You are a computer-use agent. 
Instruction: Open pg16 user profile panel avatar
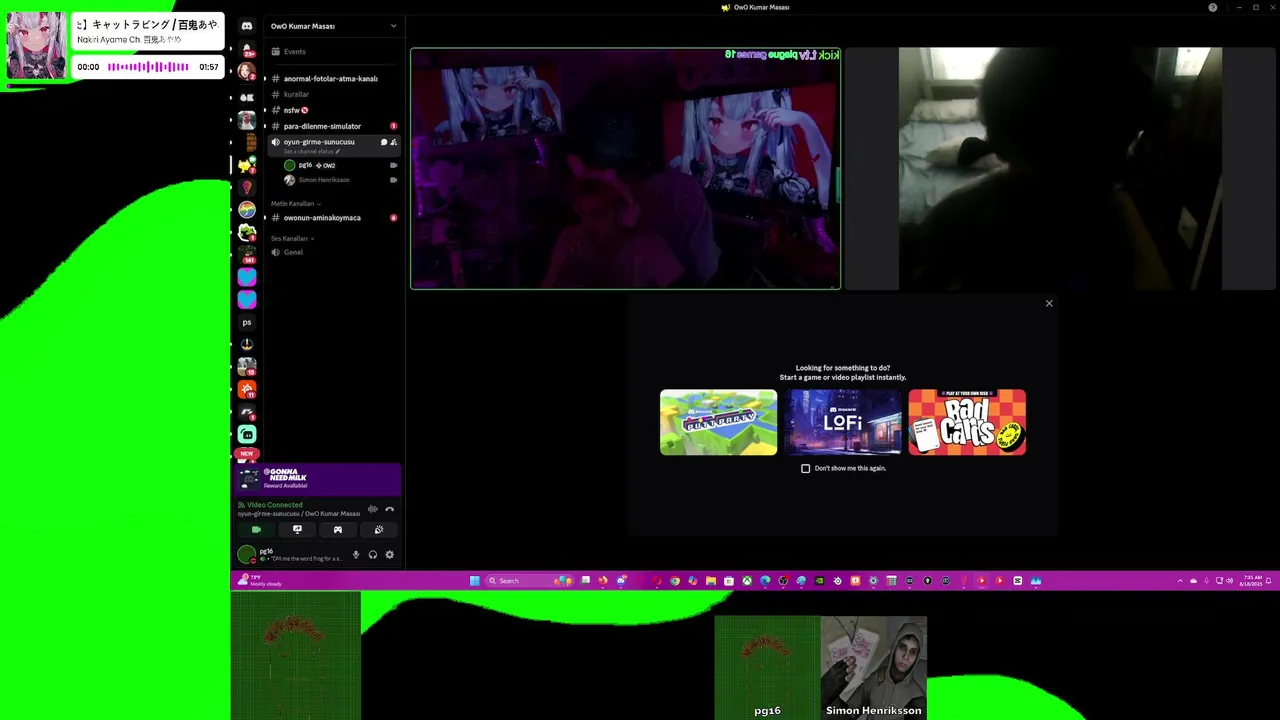click(x=247, y=555)
